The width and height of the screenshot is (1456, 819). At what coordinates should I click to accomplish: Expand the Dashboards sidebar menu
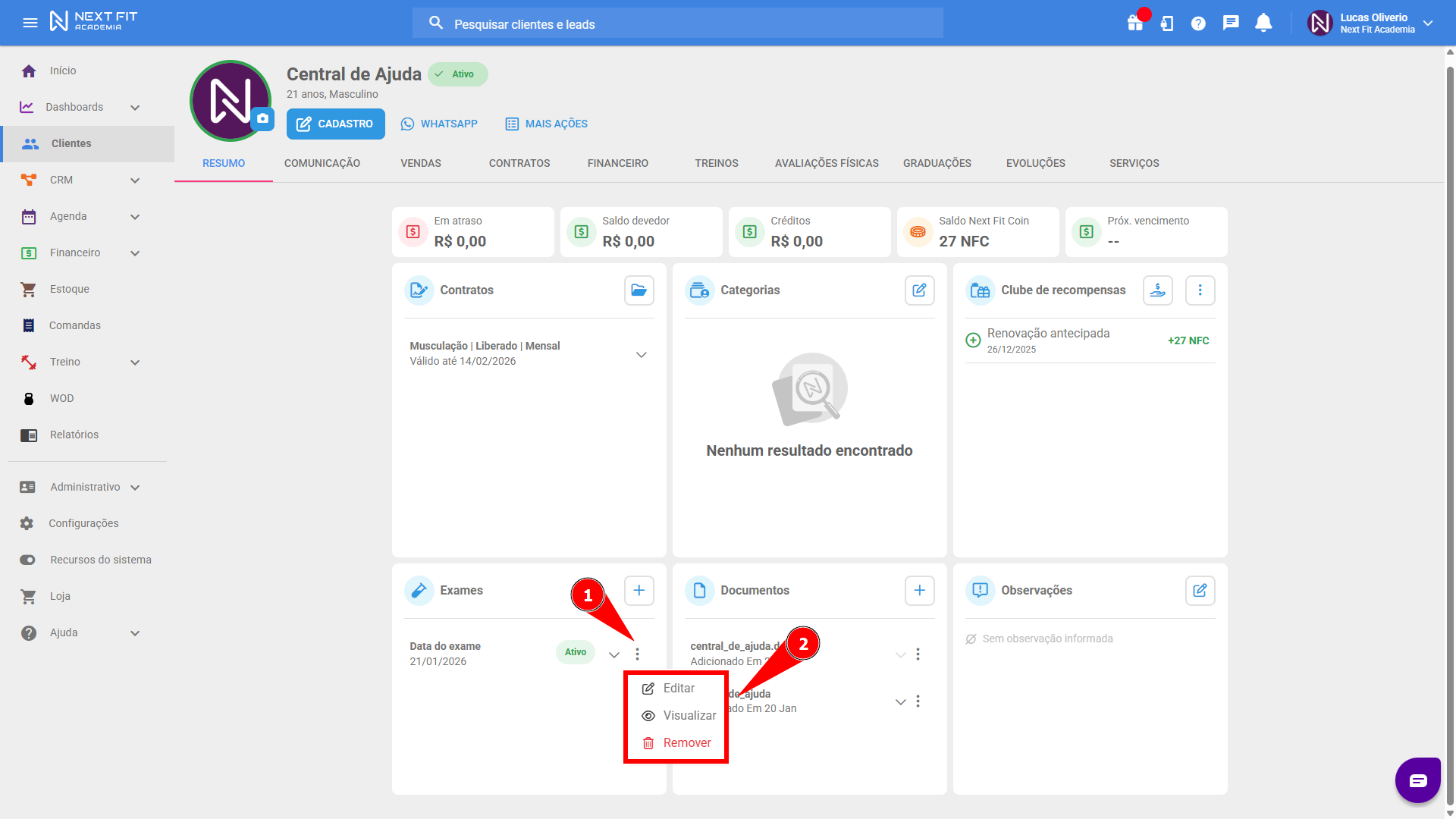[x=135, y=108]
